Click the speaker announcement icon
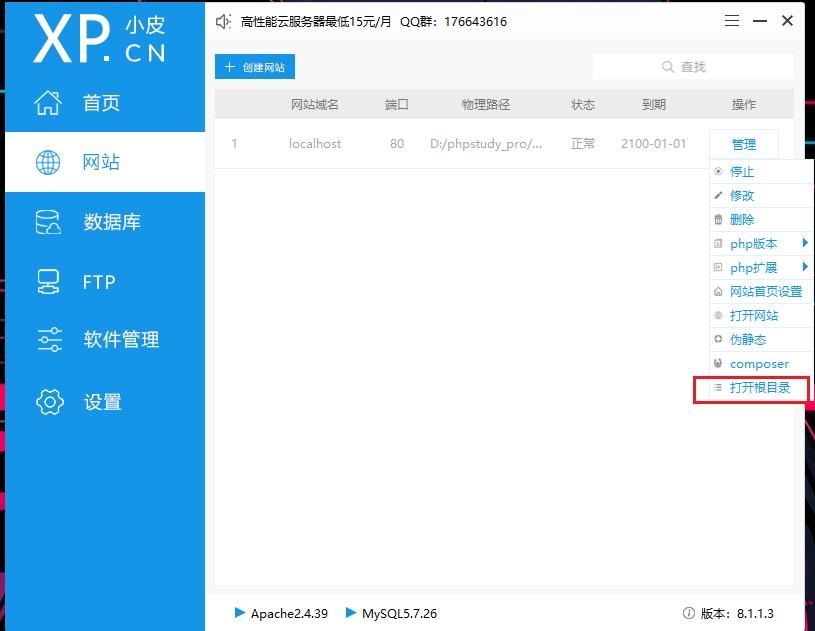The height and width of the screenshot is (631, 815). [224, 22]
